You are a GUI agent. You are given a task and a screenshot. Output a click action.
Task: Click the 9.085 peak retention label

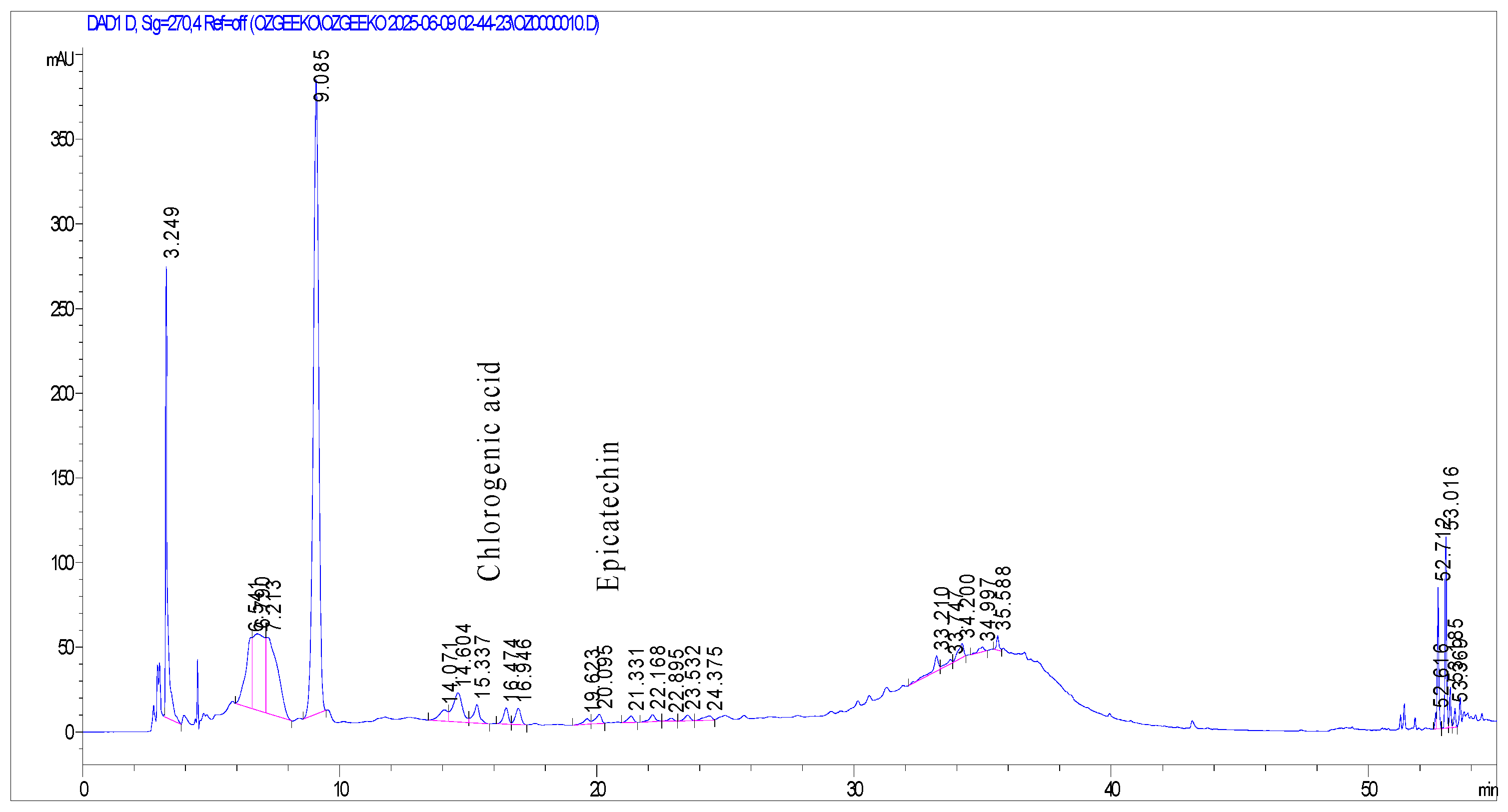pyautogui.click(x=321, y=76)
